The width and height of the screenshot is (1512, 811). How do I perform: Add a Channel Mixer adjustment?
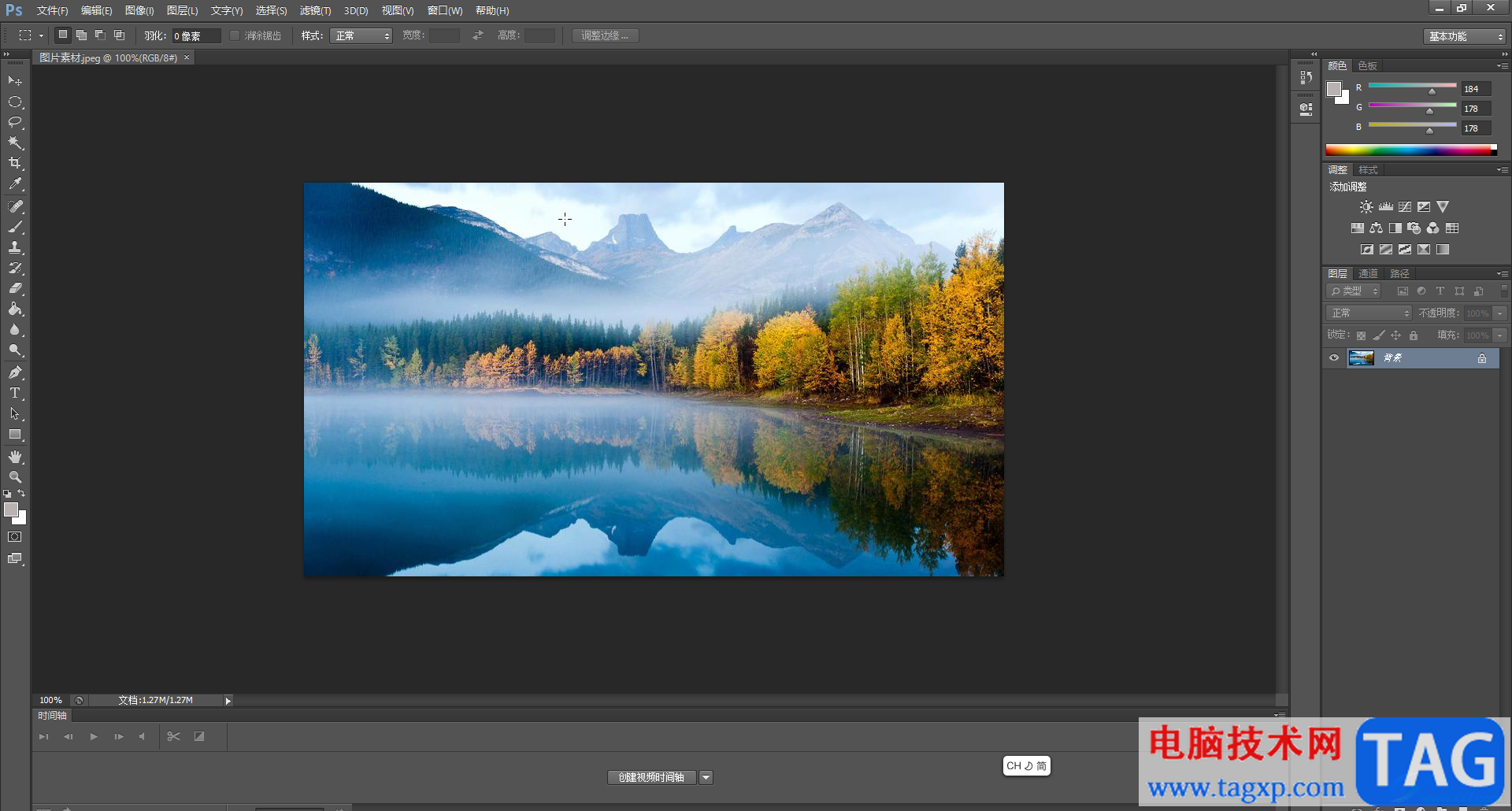click(x=1433, y=228)
